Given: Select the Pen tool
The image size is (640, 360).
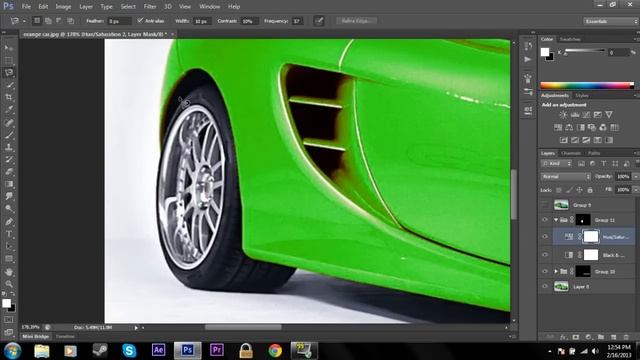Looking at the screenshot, I should (x=9, y=222).
